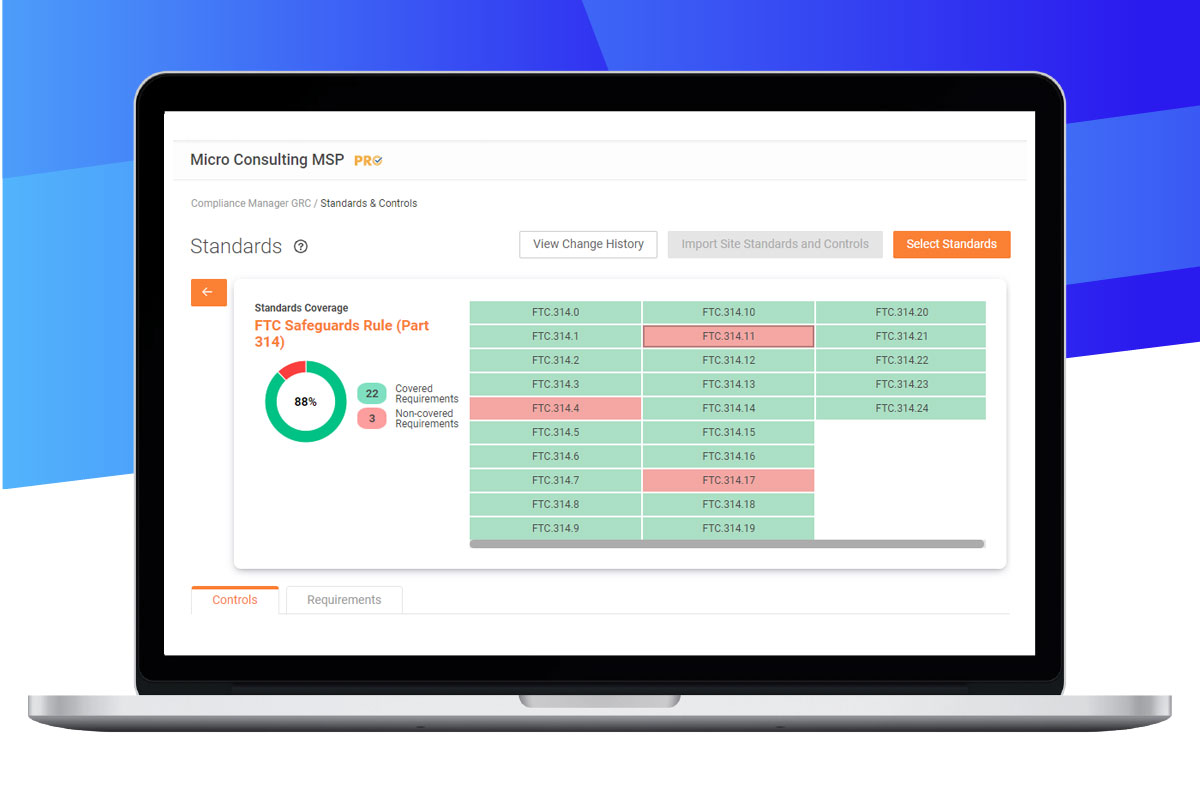
Task: Click the horizontal scrollbar under the requirements grid
Action: click(727, 544)
